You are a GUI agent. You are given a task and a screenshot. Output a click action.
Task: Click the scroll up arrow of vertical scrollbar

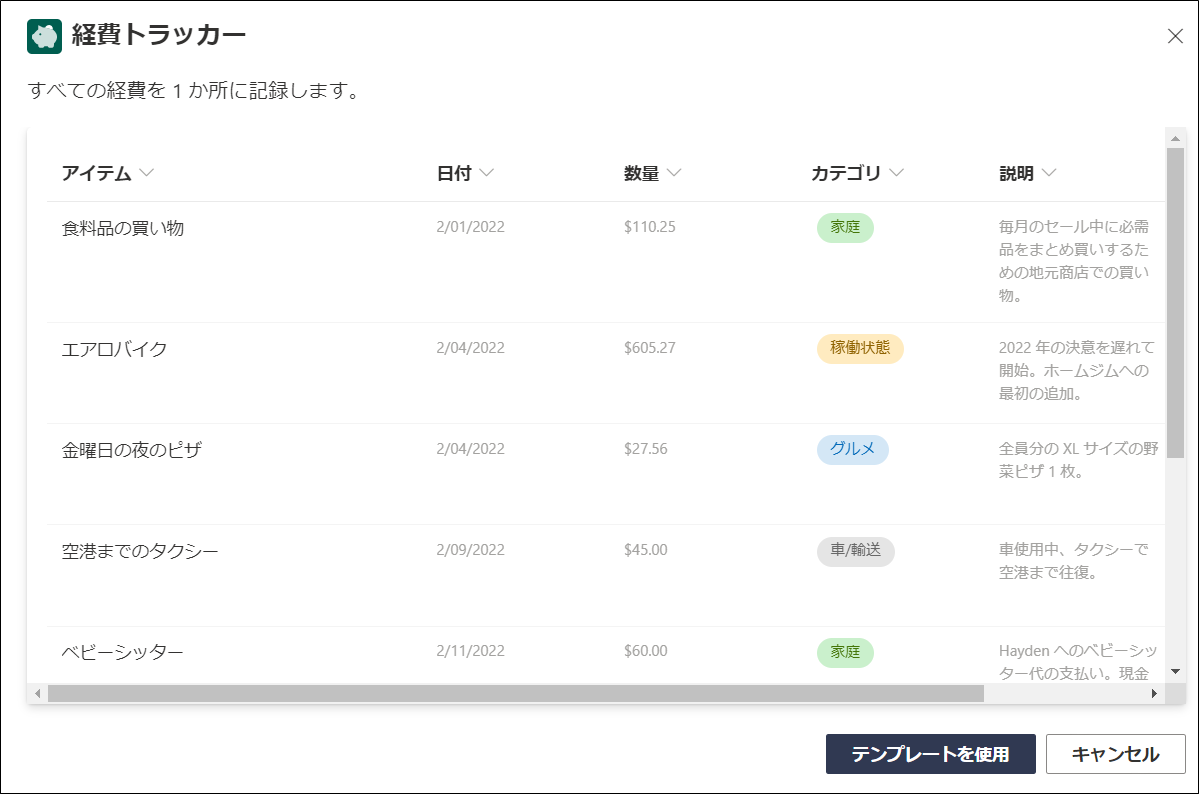pyautogui.click(x=1175, y=138)
